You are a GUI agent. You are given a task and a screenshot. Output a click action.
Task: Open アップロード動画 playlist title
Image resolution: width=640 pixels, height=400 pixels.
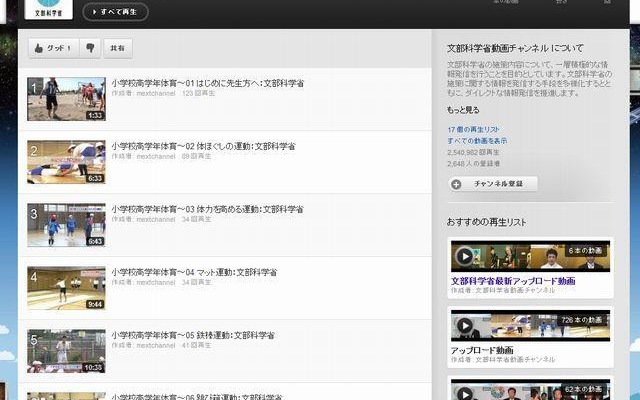click(482, 350)
